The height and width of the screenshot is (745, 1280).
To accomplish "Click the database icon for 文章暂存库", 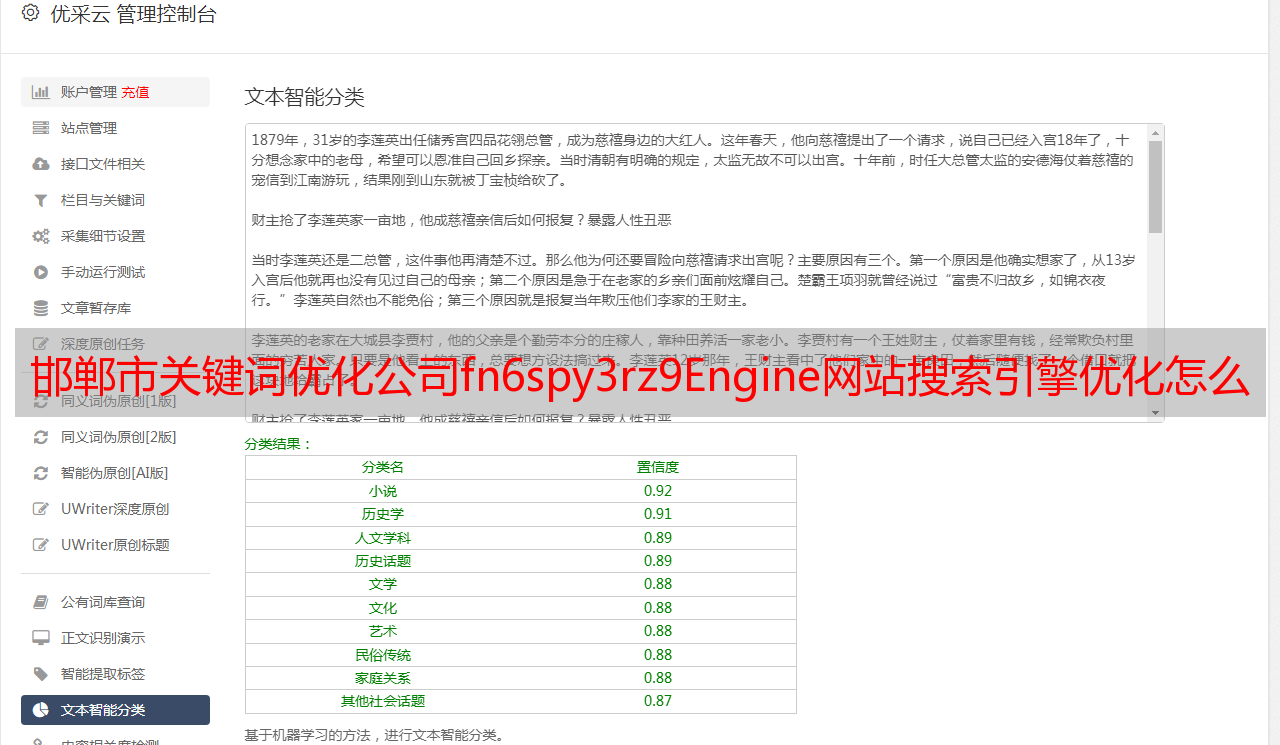I will click(x=41, y=308).
